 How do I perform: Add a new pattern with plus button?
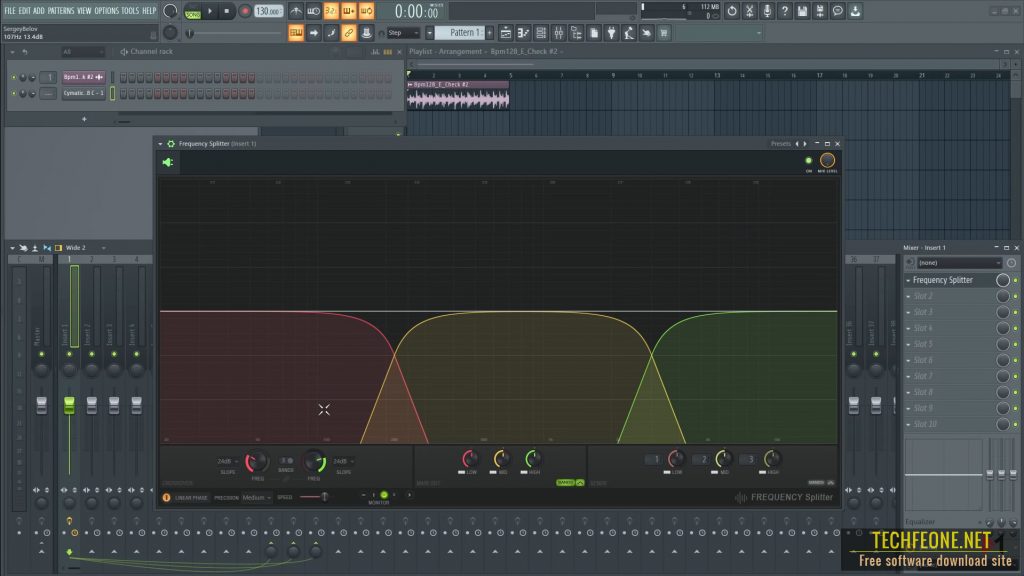tap(489, 33)
